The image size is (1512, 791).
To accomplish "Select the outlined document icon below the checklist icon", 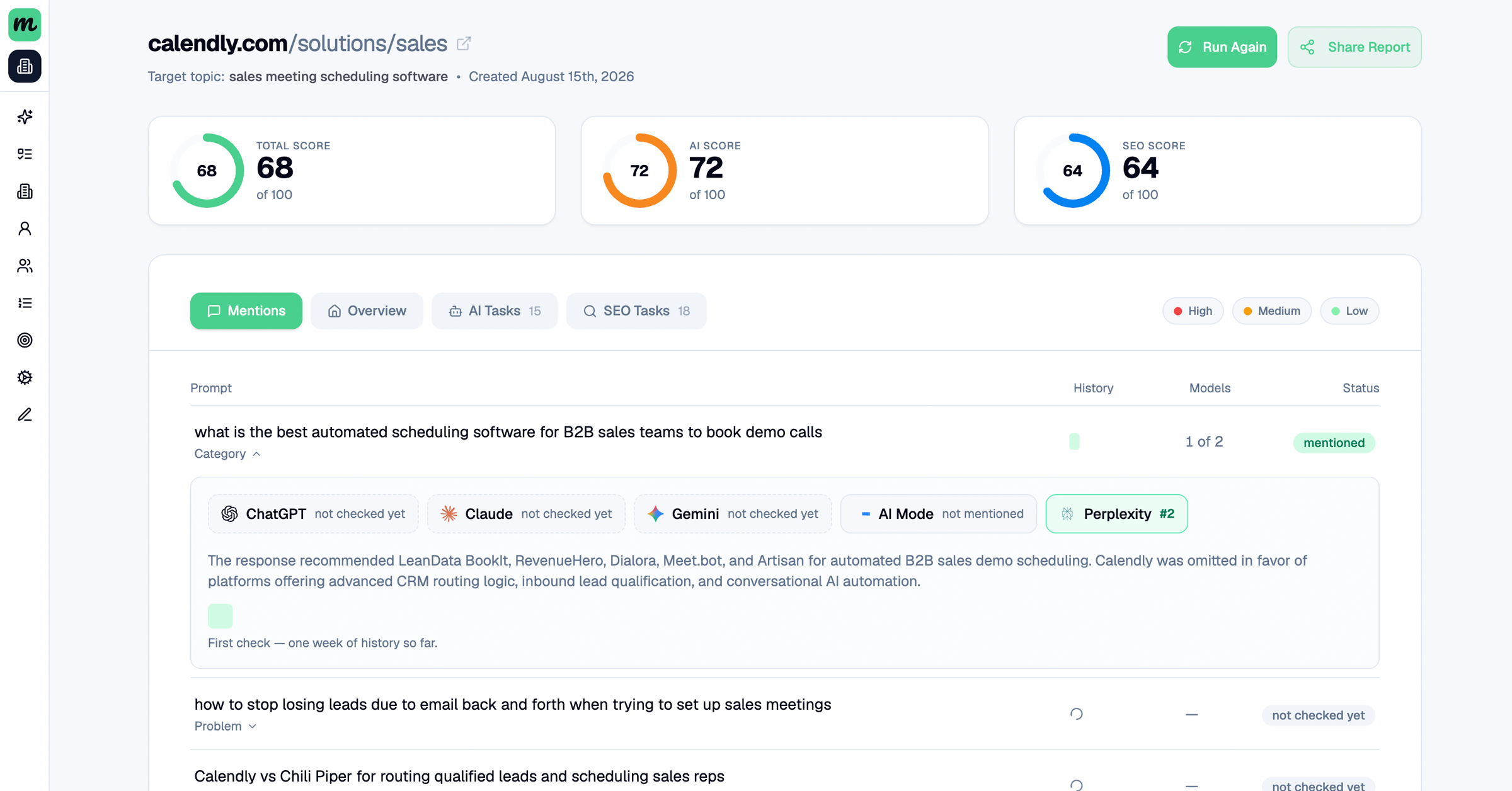I will pyautogui.click(x=25, y=191).
